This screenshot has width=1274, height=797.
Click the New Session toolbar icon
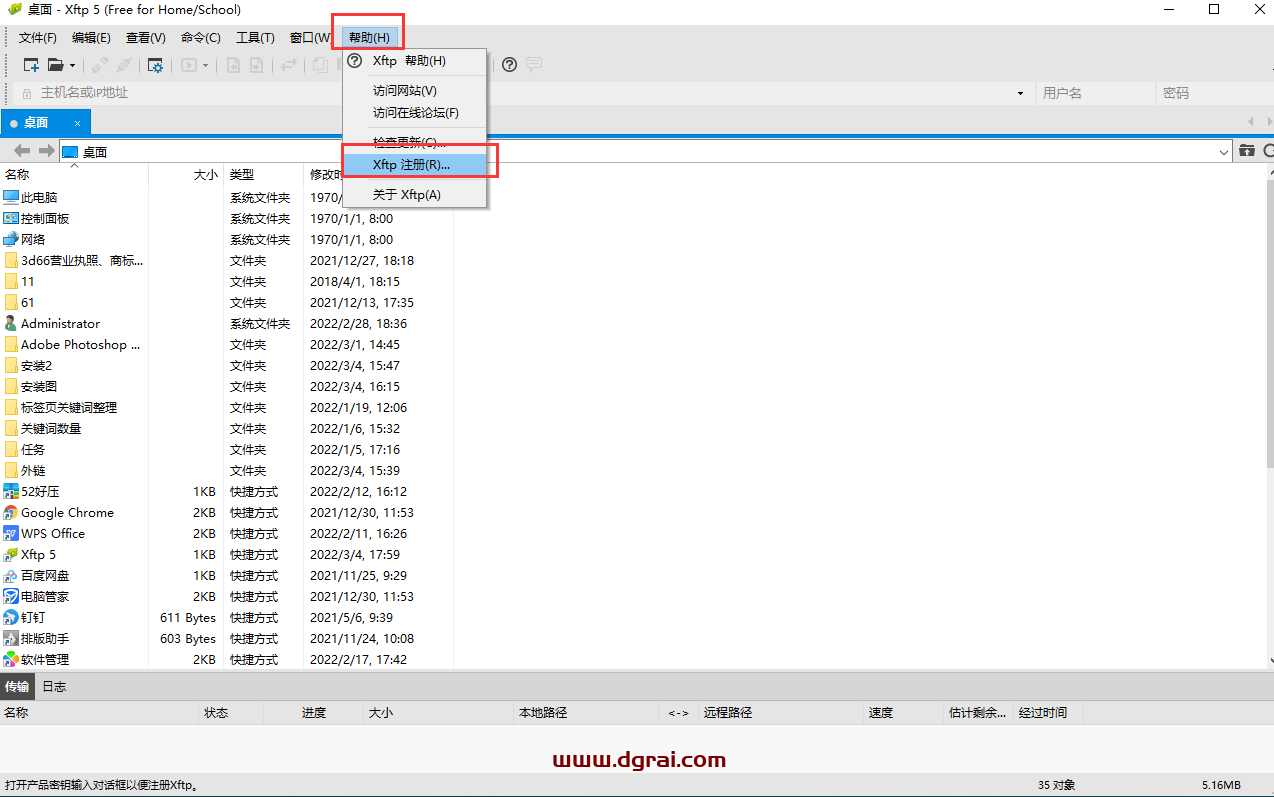[x=31, y=65]
